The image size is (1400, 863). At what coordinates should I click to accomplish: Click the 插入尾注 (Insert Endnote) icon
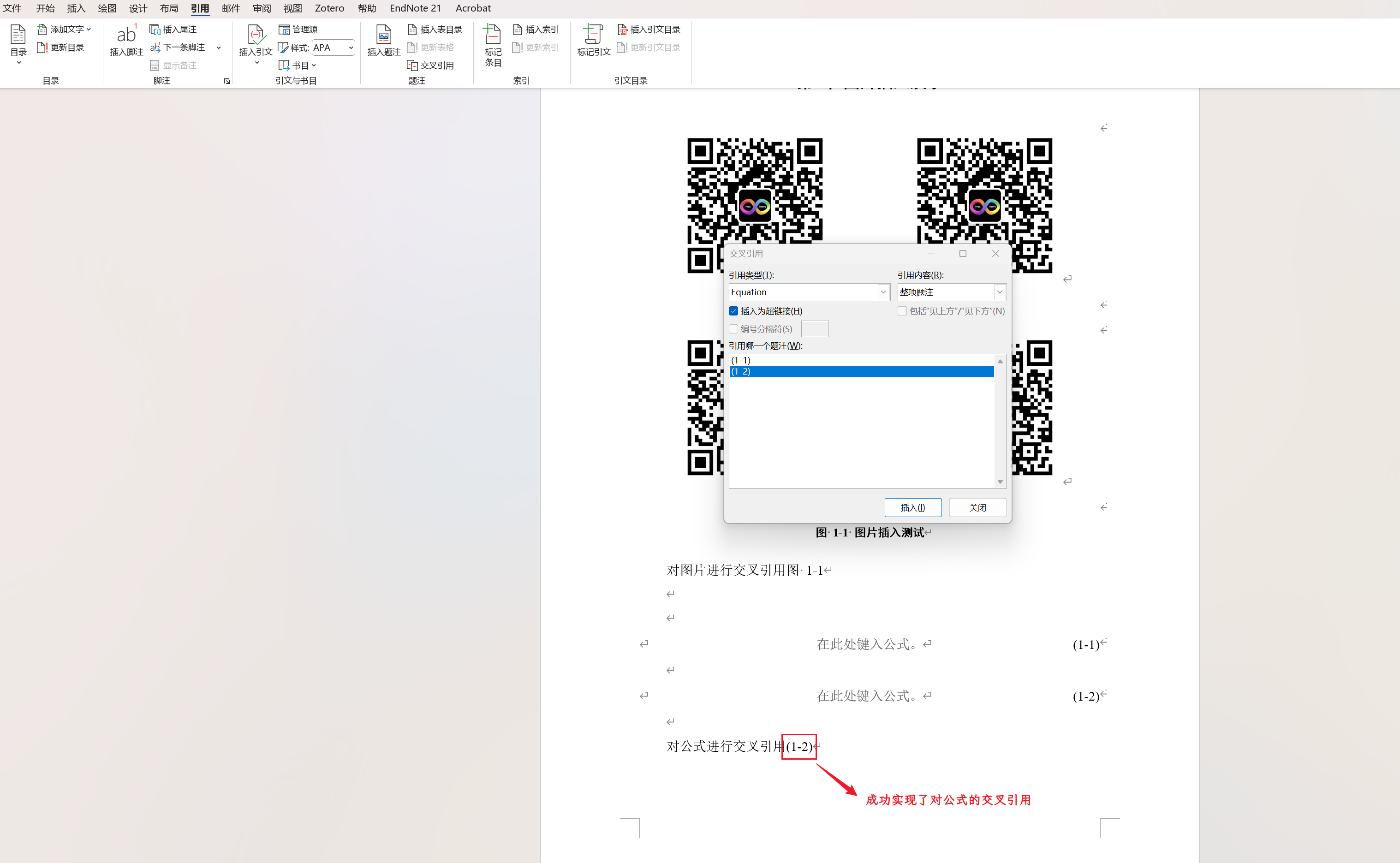click(173, 29)
